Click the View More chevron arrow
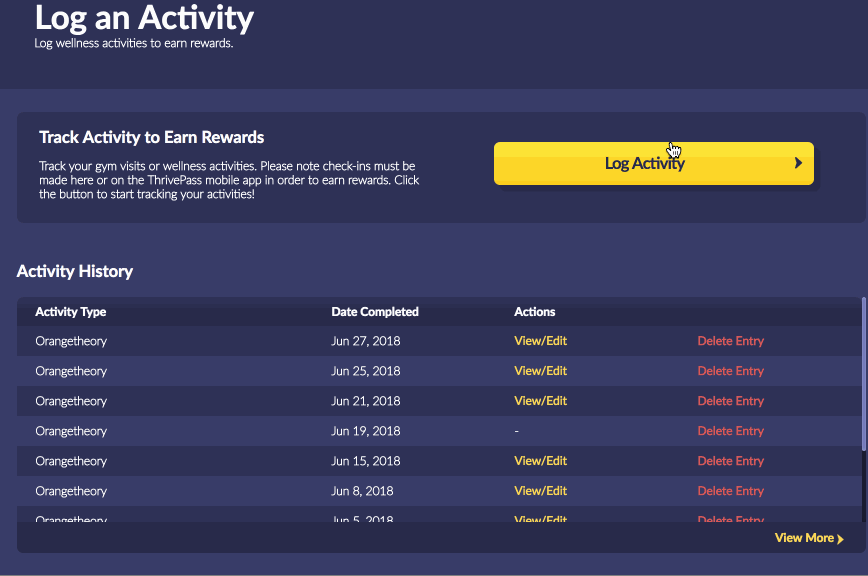The width and height of the screenshot is (868, 576). click(x=840, y=539)
